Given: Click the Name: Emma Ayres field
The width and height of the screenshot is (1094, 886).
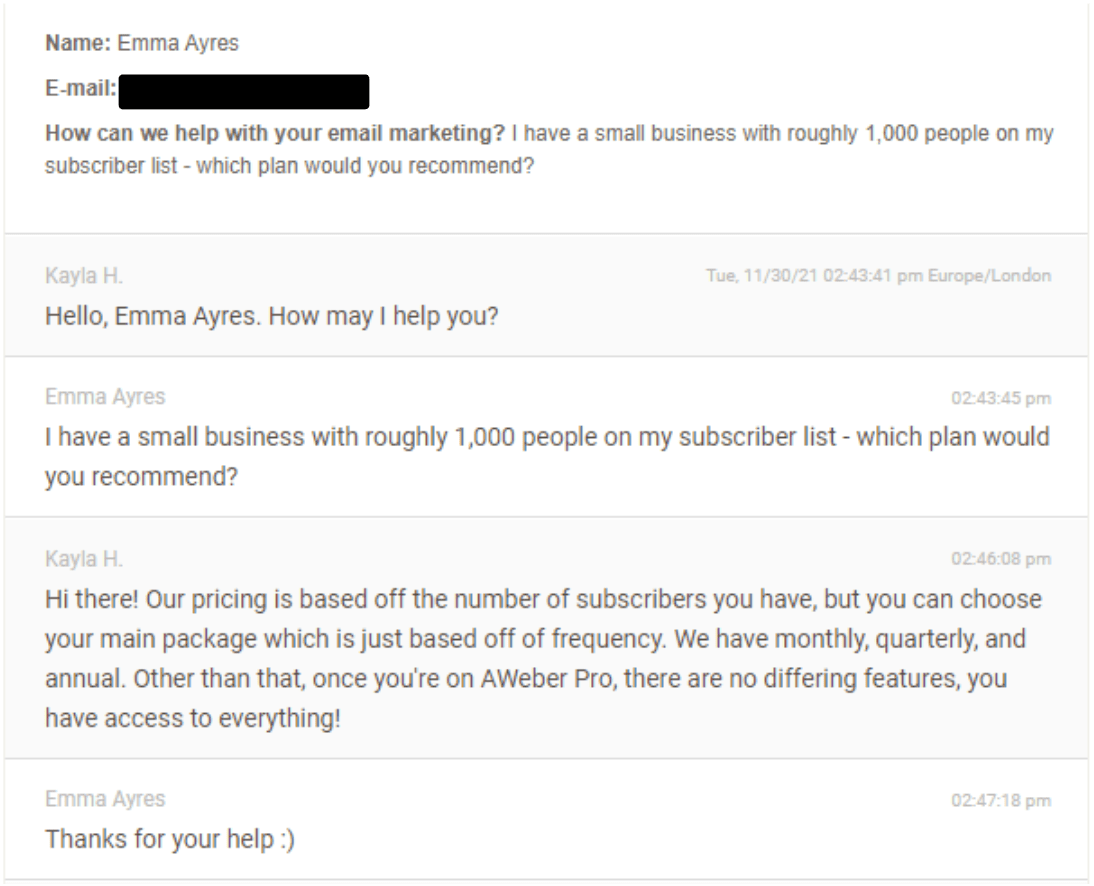Looking at the screenshot, I should (x=142, y=43).
